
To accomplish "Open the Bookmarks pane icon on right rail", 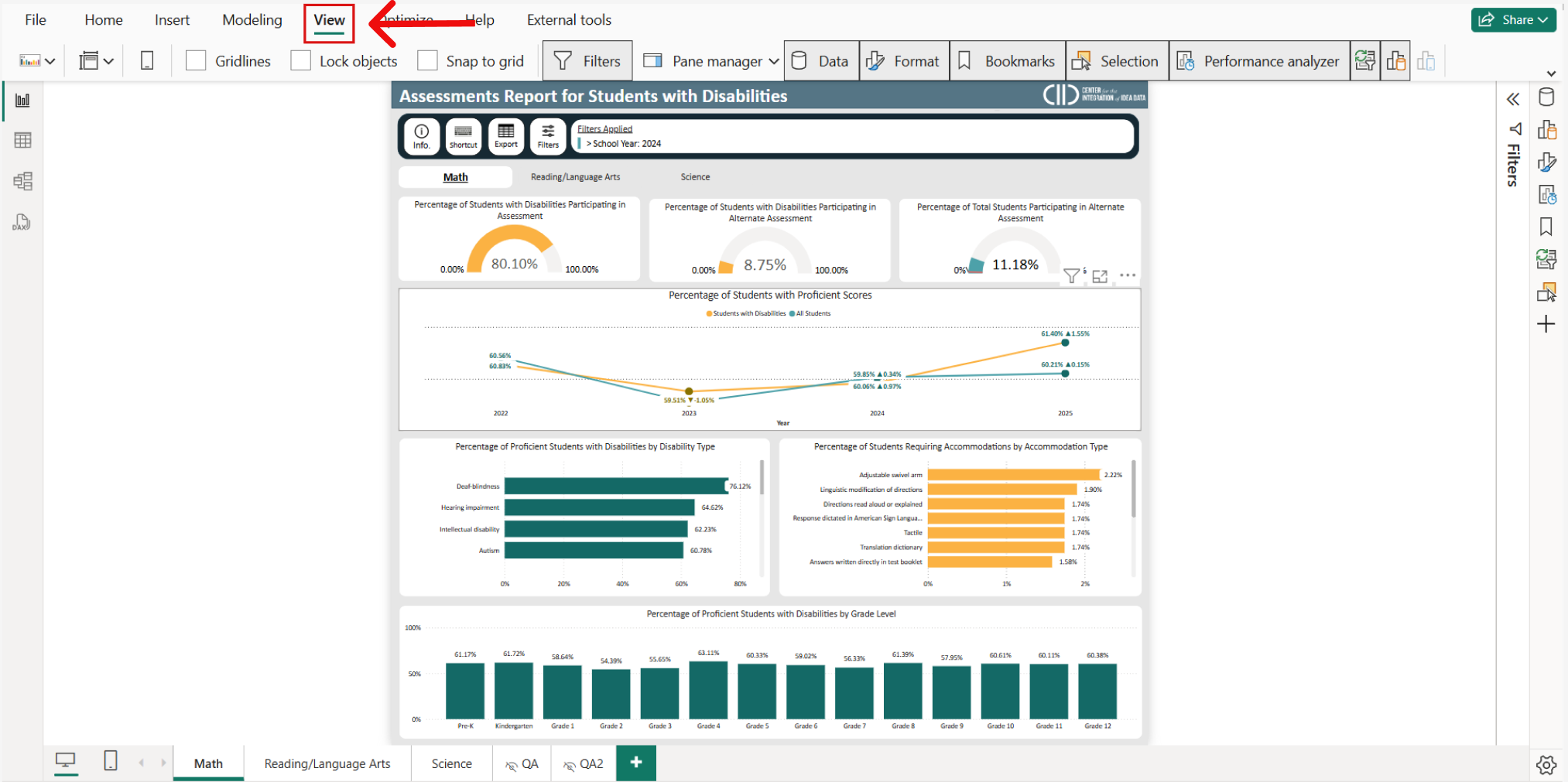I will point(1546,227).
